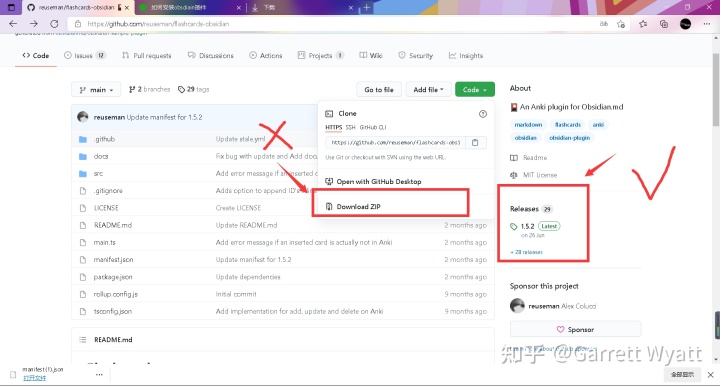720x386 pixels.
Task: Add the page to favorites star
Action: pyautogui.click(x=621, y=24)
